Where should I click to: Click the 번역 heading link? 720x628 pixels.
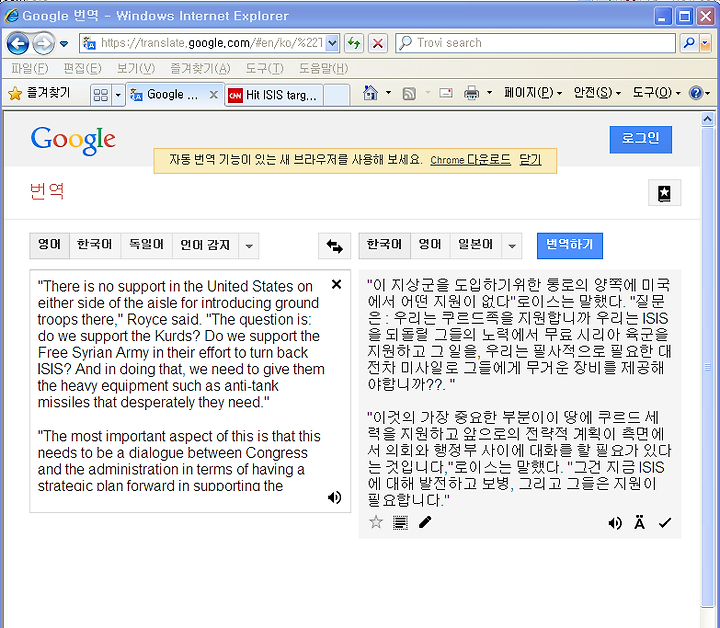[47, 191]
